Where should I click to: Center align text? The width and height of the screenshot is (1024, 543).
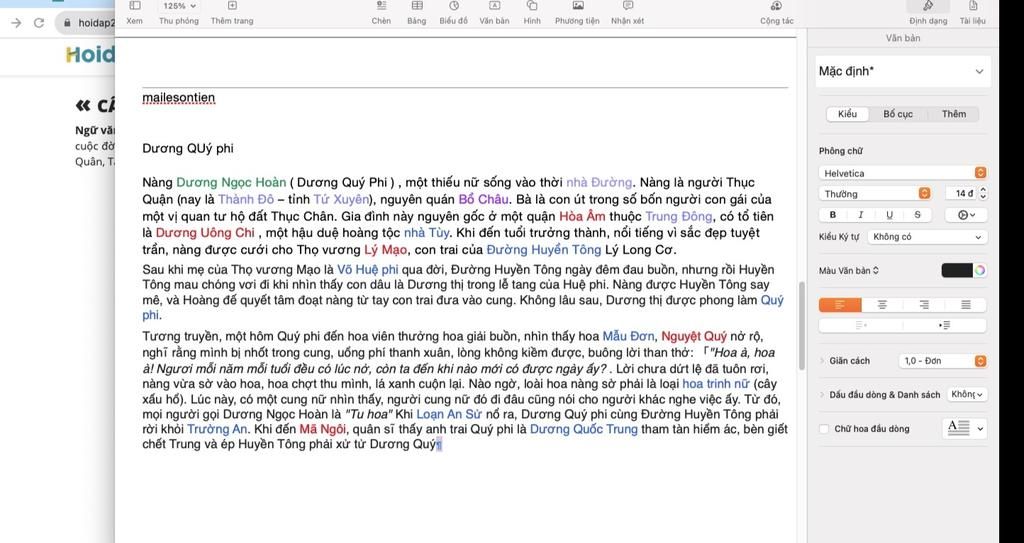[882, 305]
